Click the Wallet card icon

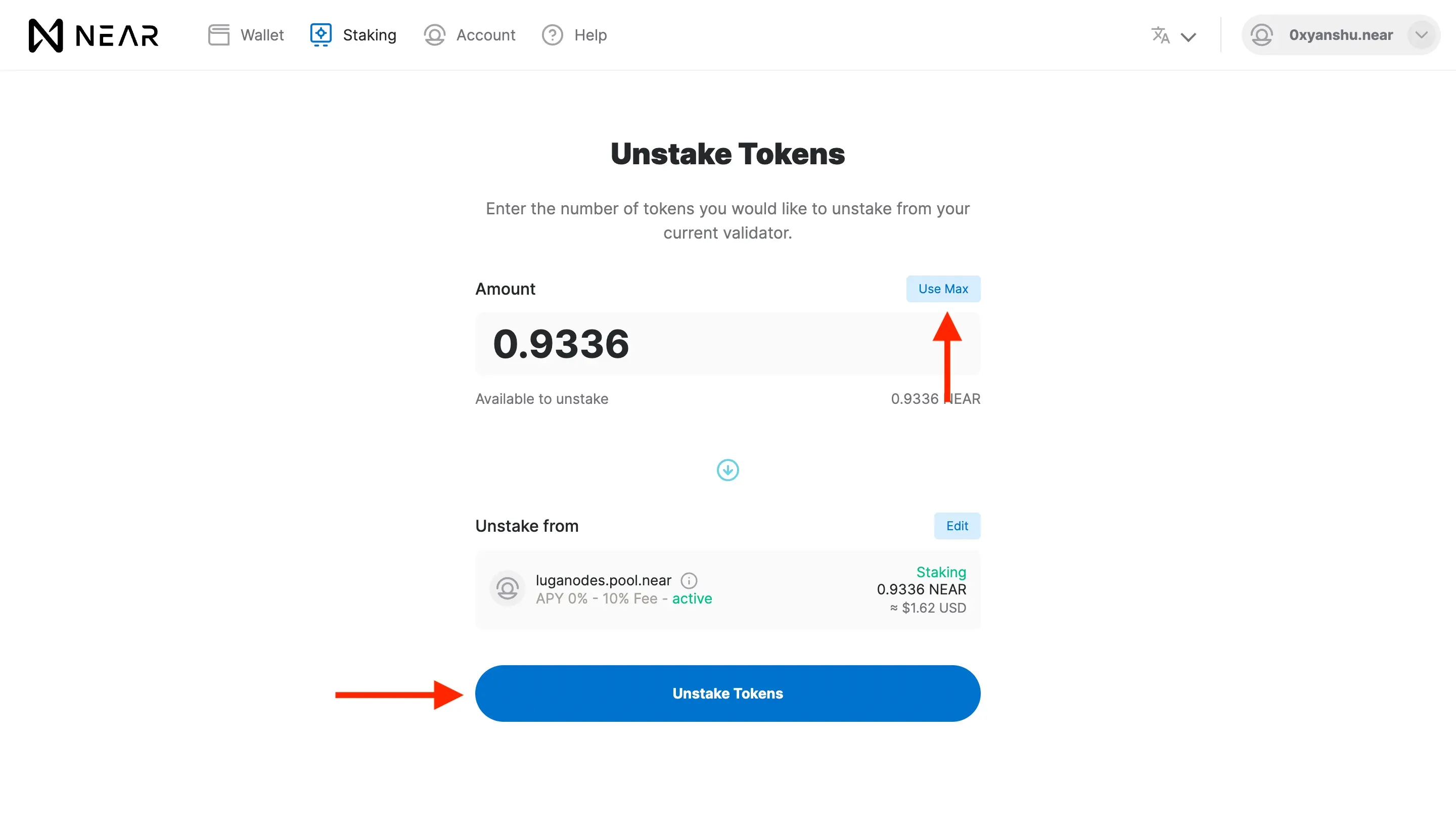point(218,35)
